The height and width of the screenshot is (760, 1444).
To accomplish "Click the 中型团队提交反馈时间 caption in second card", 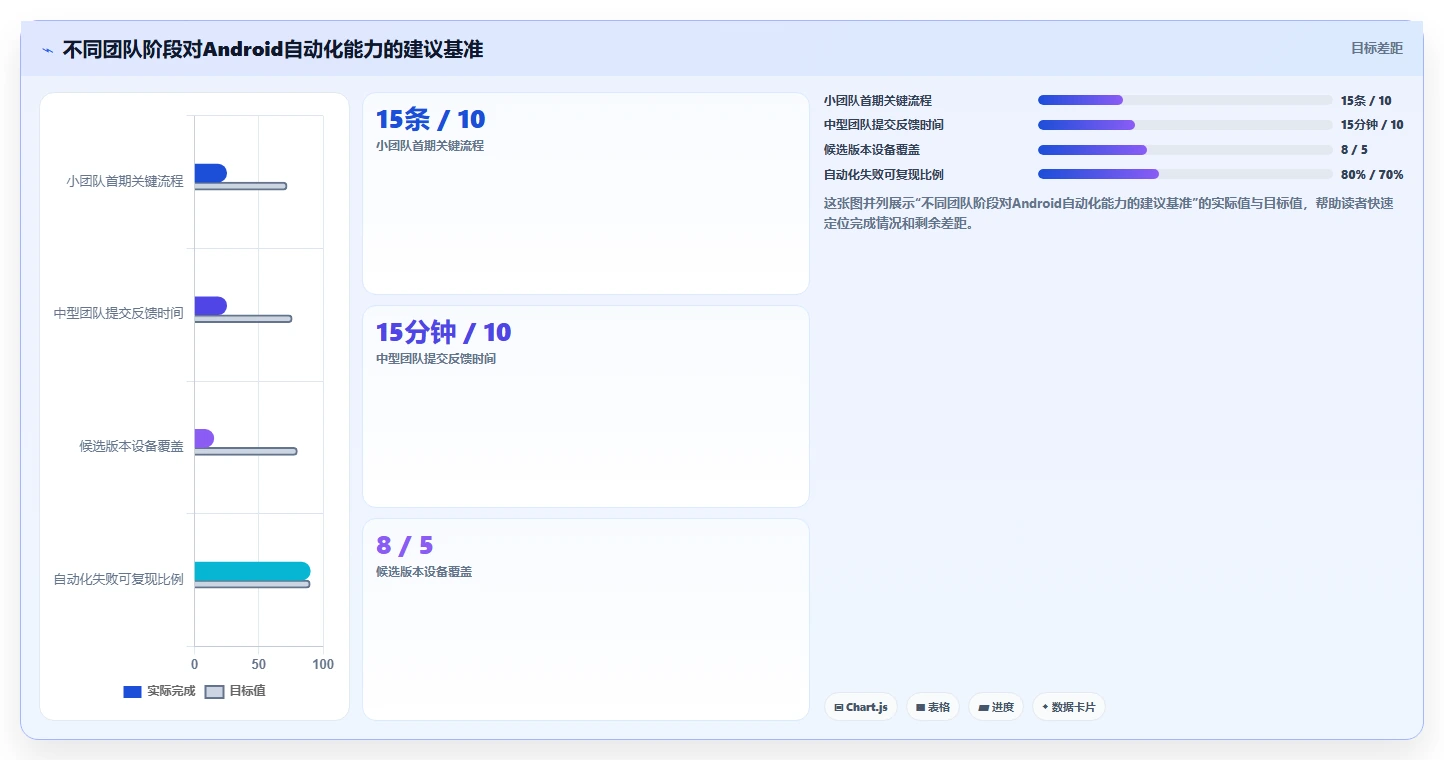I will tap(436, 358).
